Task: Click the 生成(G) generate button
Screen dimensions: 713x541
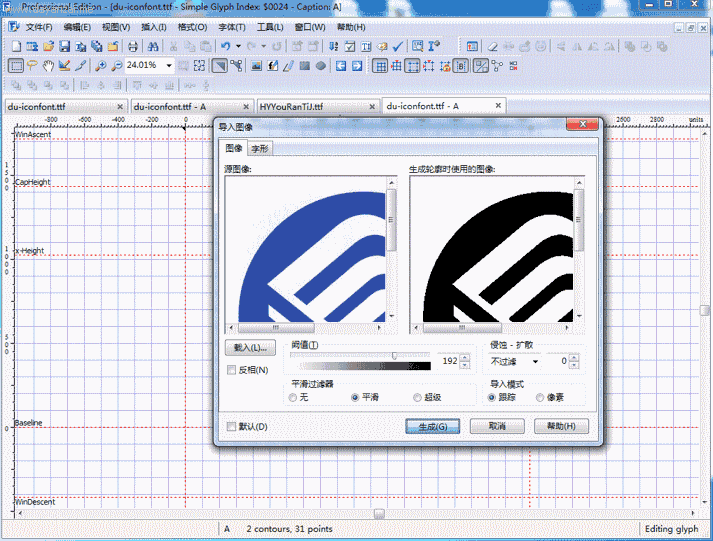Action: pos(432,426)
